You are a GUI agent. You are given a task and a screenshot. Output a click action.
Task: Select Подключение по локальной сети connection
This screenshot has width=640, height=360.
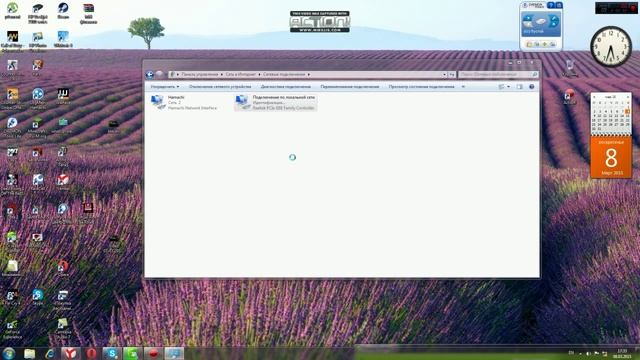pos(276,102)
